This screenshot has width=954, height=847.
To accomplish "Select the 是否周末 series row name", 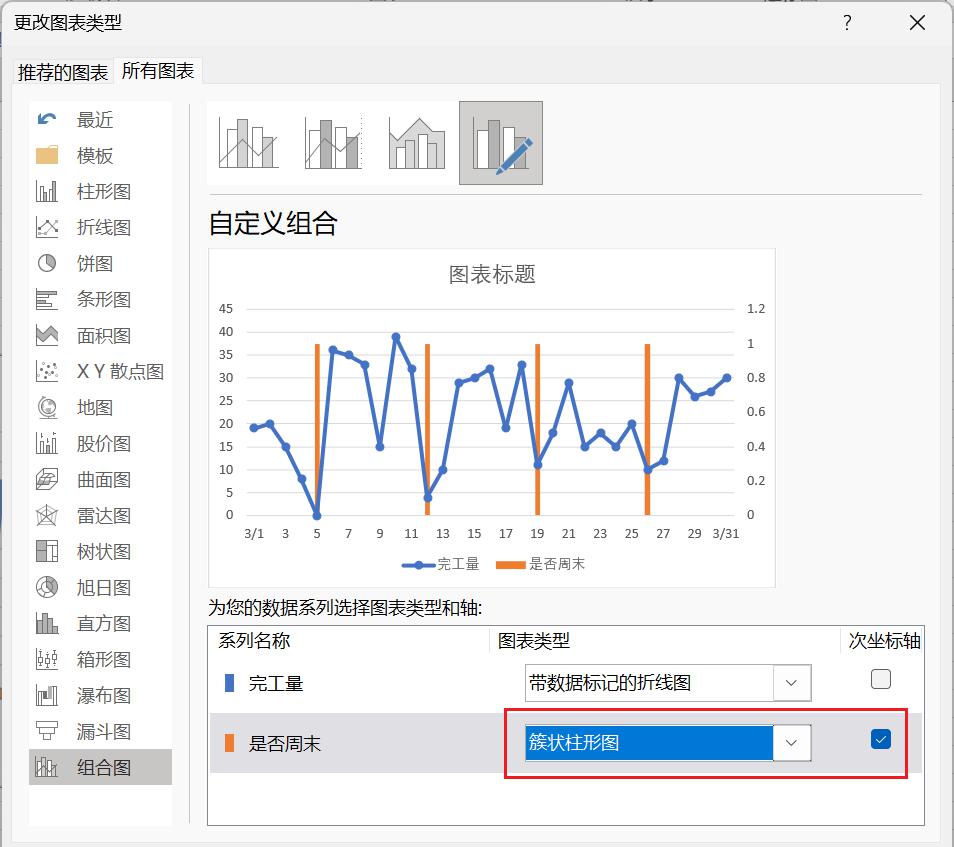I will pyautogui.click(x=284, y=744).
